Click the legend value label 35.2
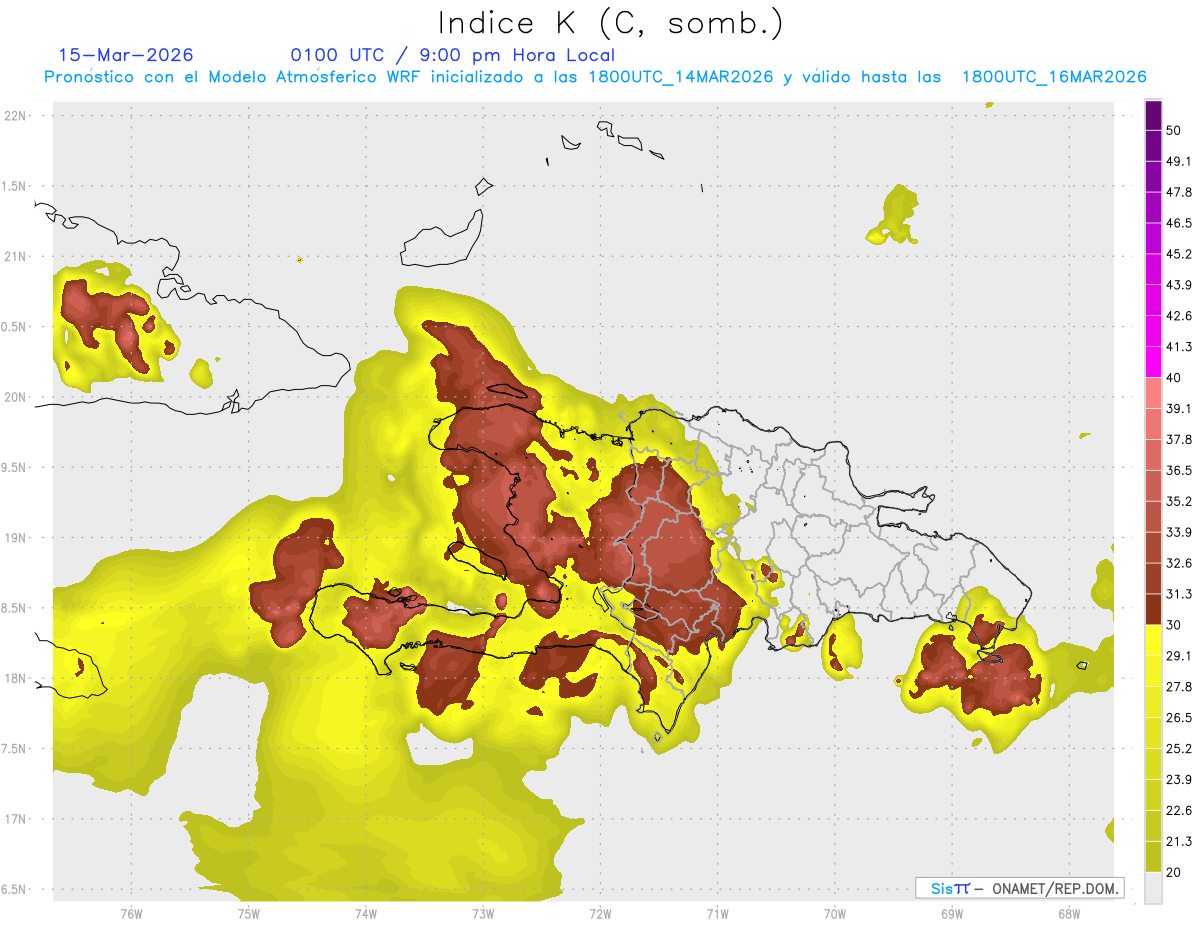1200x927 pixels. coord(1179,501)
